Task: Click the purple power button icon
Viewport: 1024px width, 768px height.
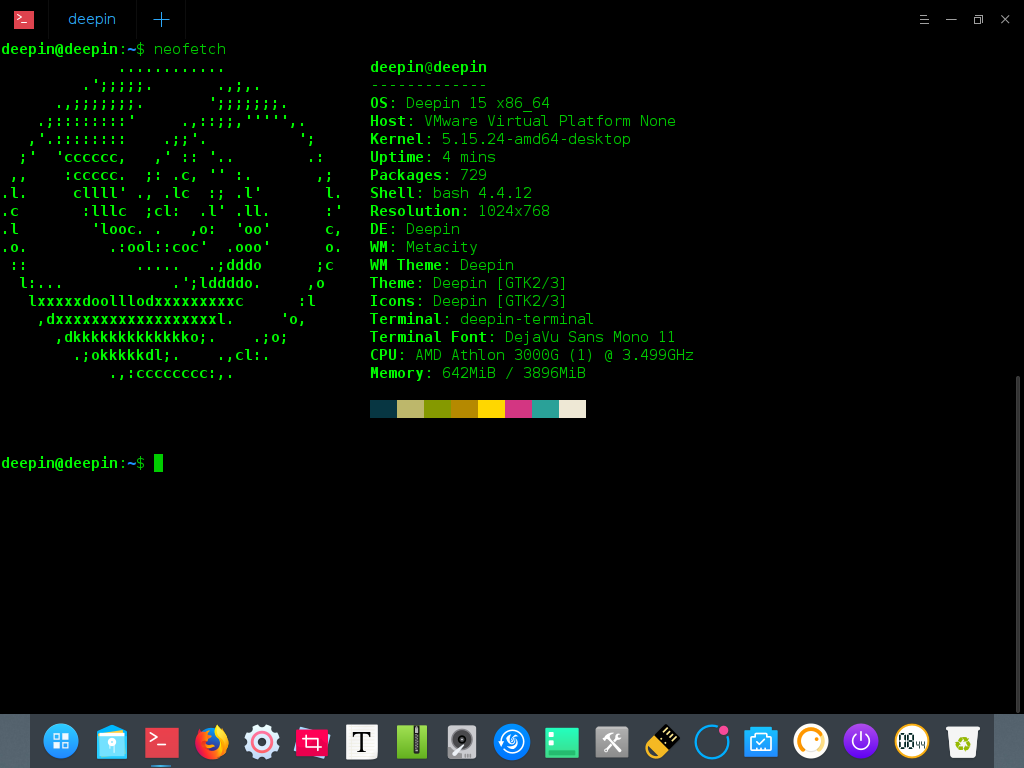Action: pyautogui.click(x=861, y=741)
